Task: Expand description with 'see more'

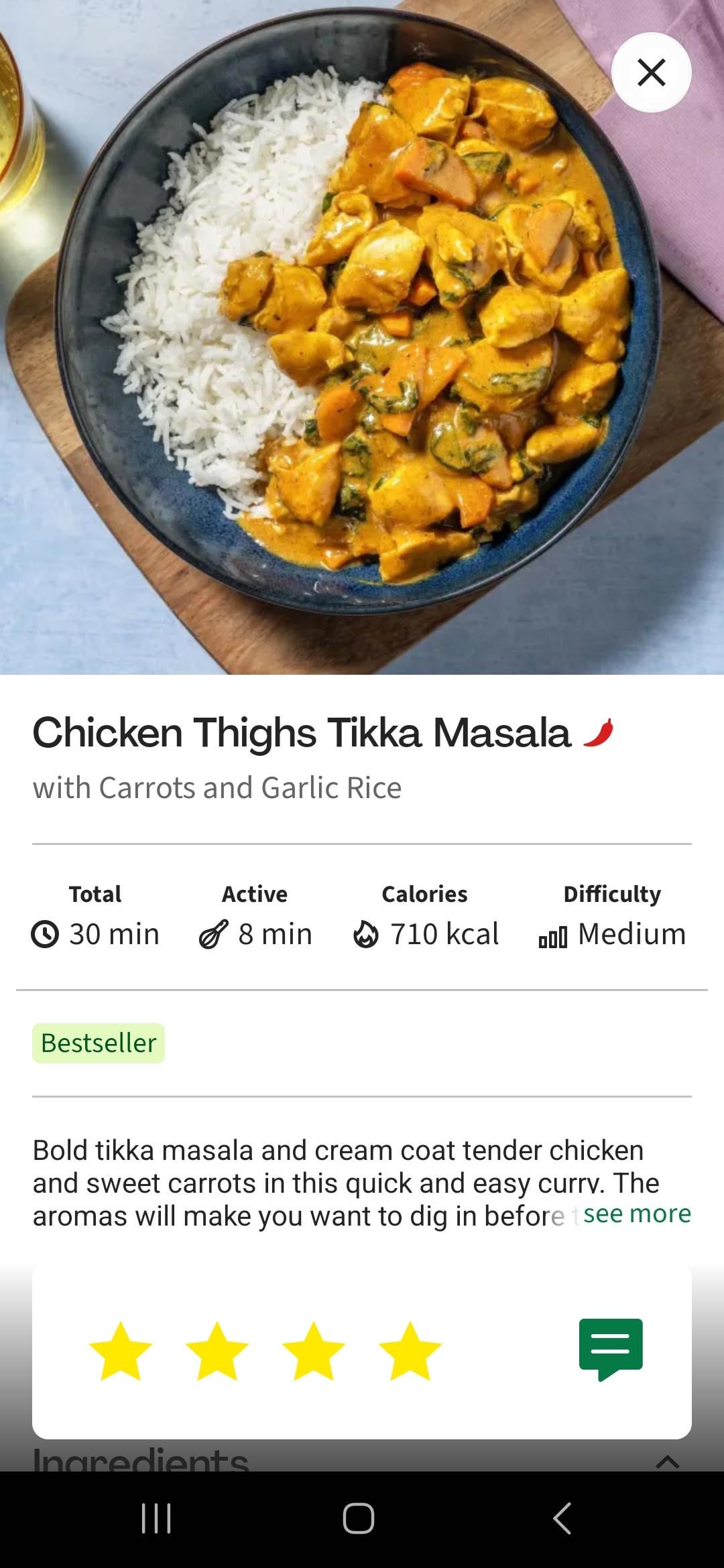Action: point(637,1214)
